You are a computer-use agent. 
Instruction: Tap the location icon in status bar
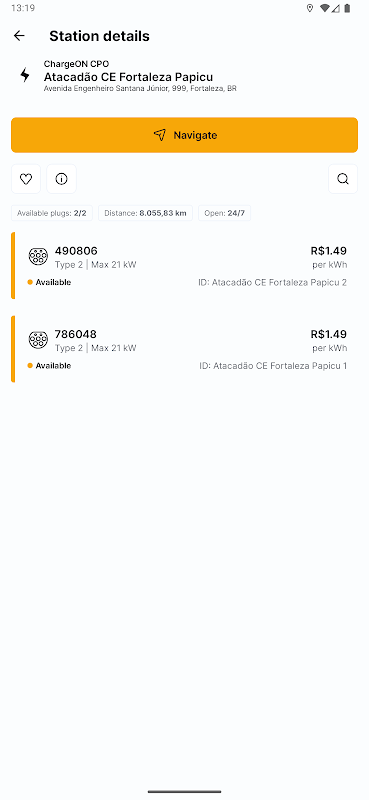[310, 8]
